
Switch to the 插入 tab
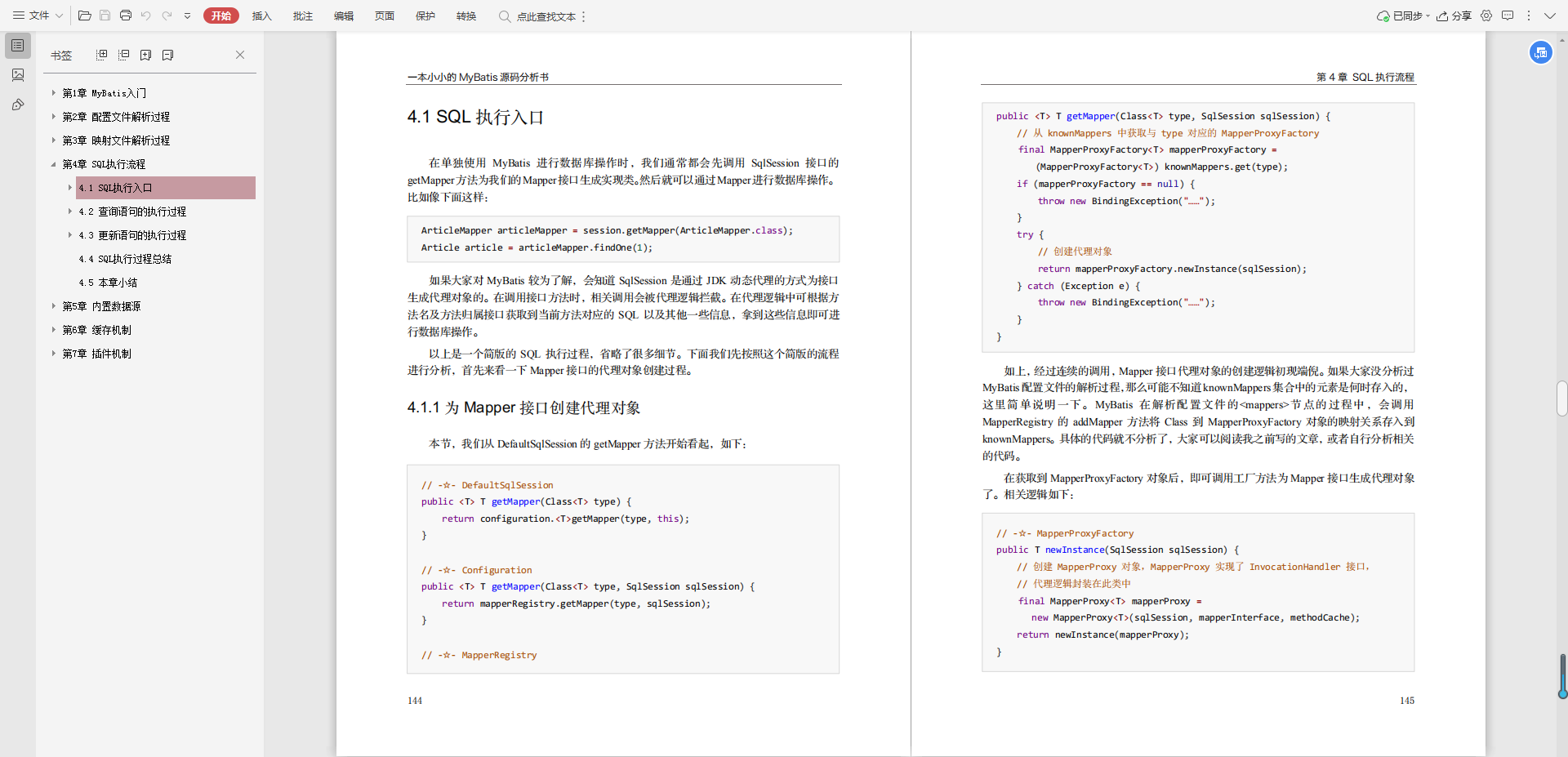[x=262, y=16]
